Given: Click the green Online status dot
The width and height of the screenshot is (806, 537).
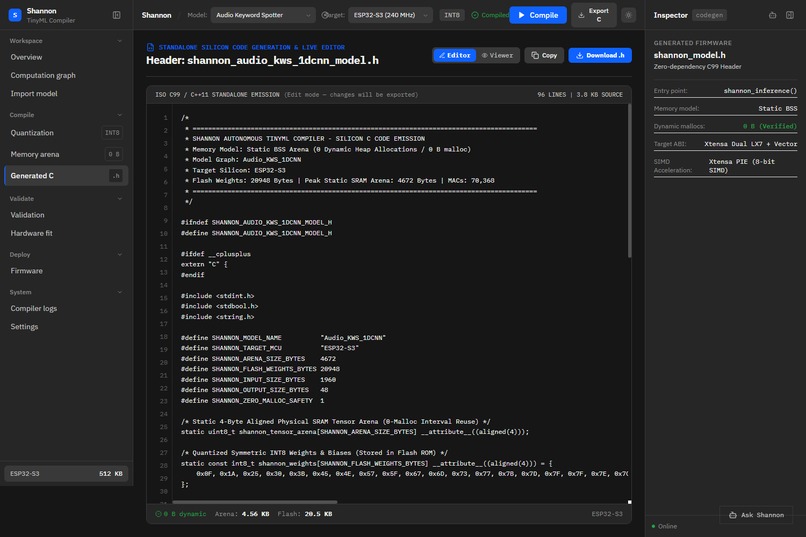Looking at the screenshot, I should [653, 526].
